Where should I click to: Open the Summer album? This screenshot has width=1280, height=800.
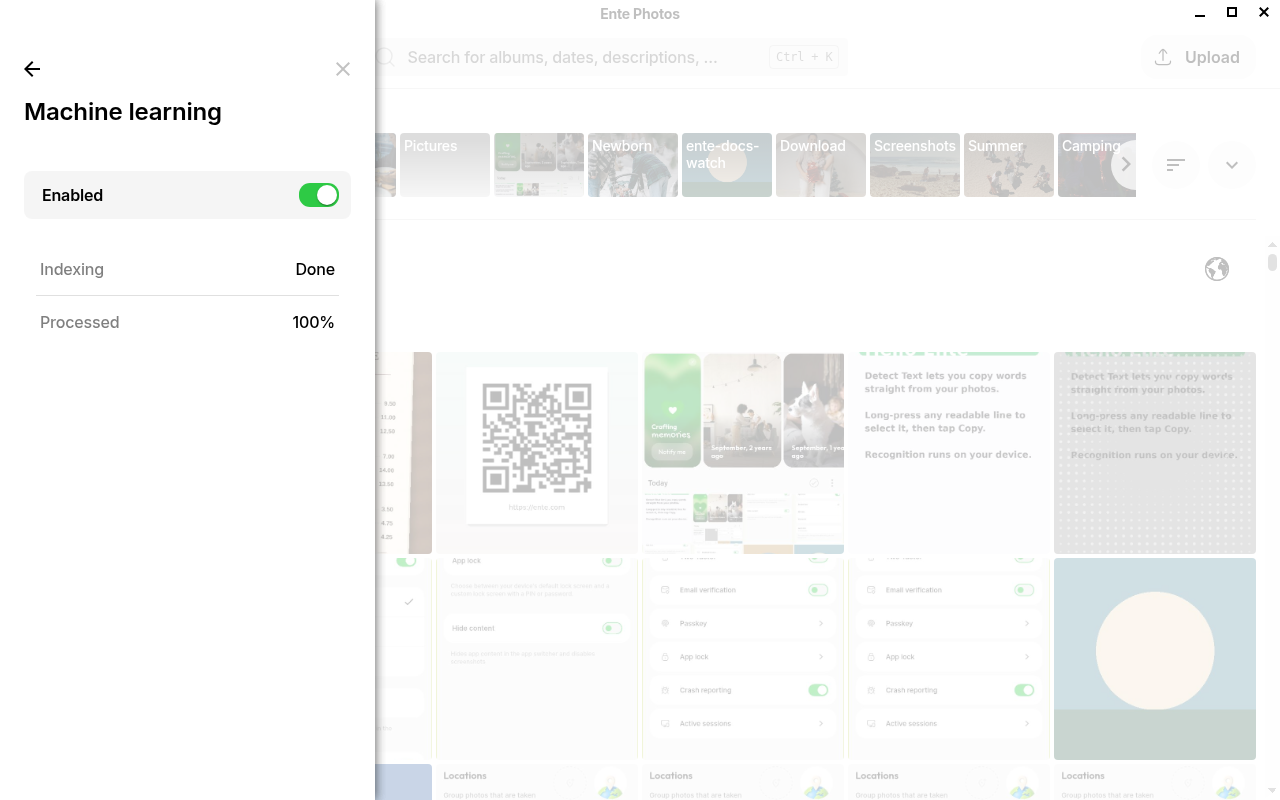(1009, 165)
